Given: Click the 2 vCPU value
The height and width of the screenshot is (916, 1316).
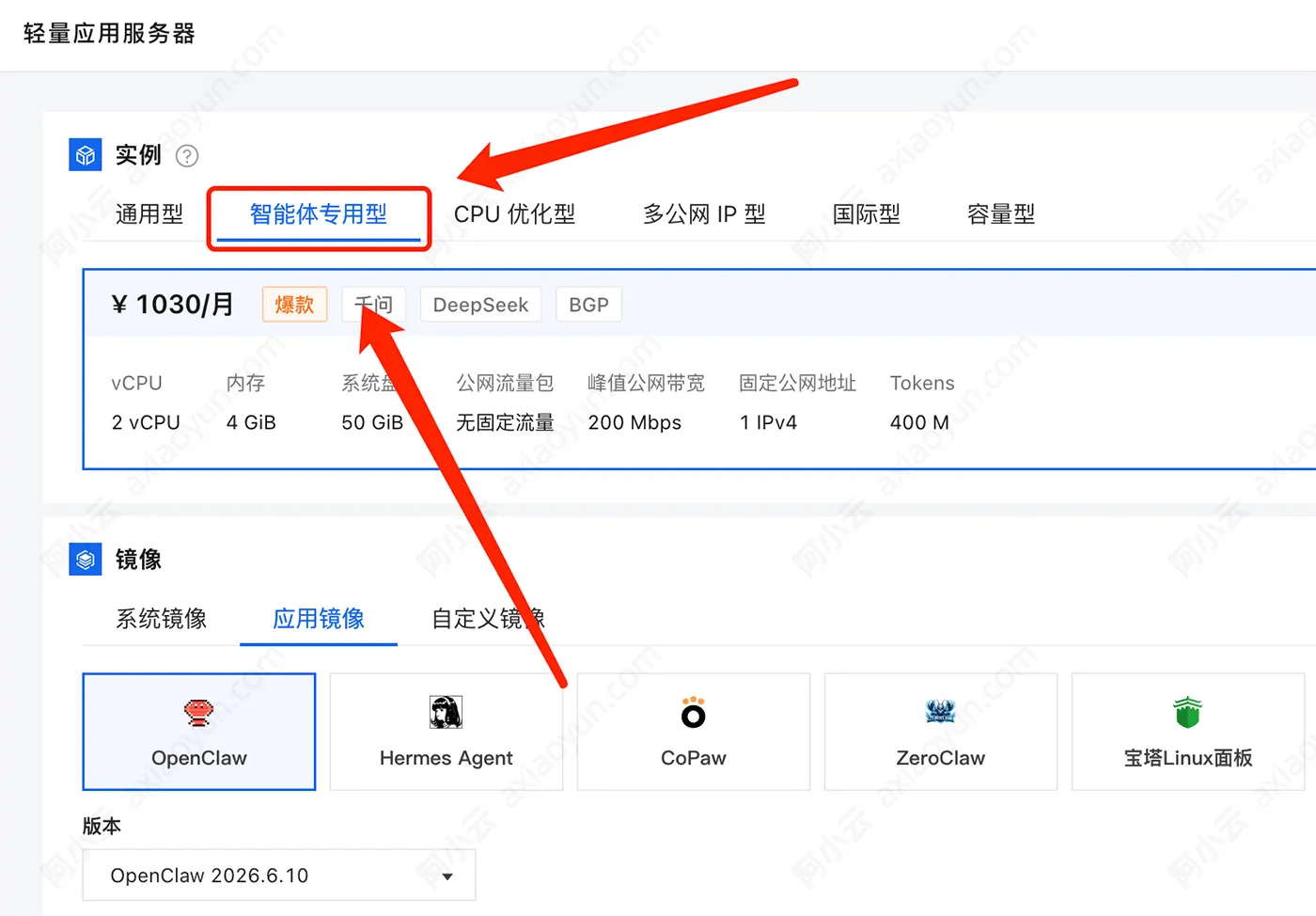Looking at the screenshot, I should coord(146,422).
